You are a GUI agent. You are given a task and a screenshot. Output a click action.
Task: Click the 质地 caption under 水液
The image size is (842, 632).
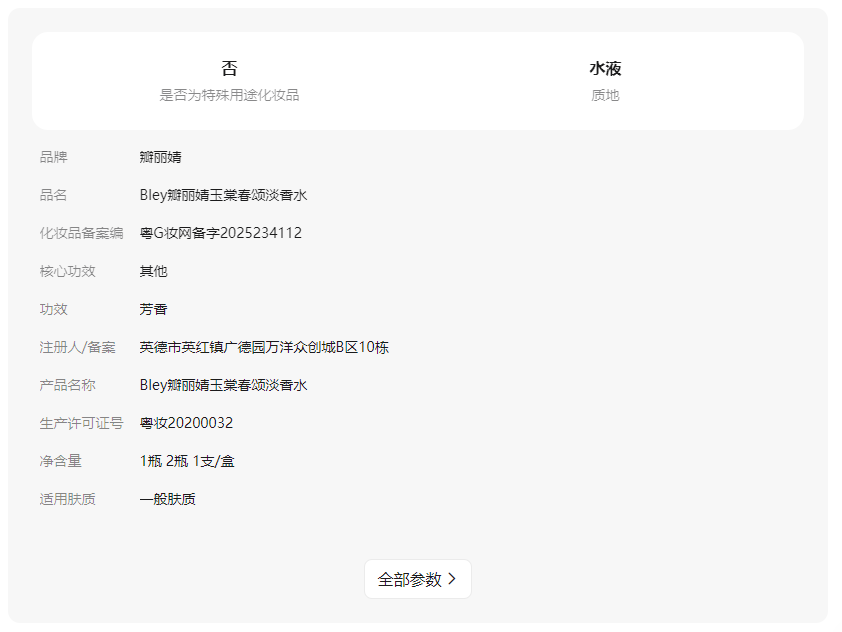coord(605,95)
